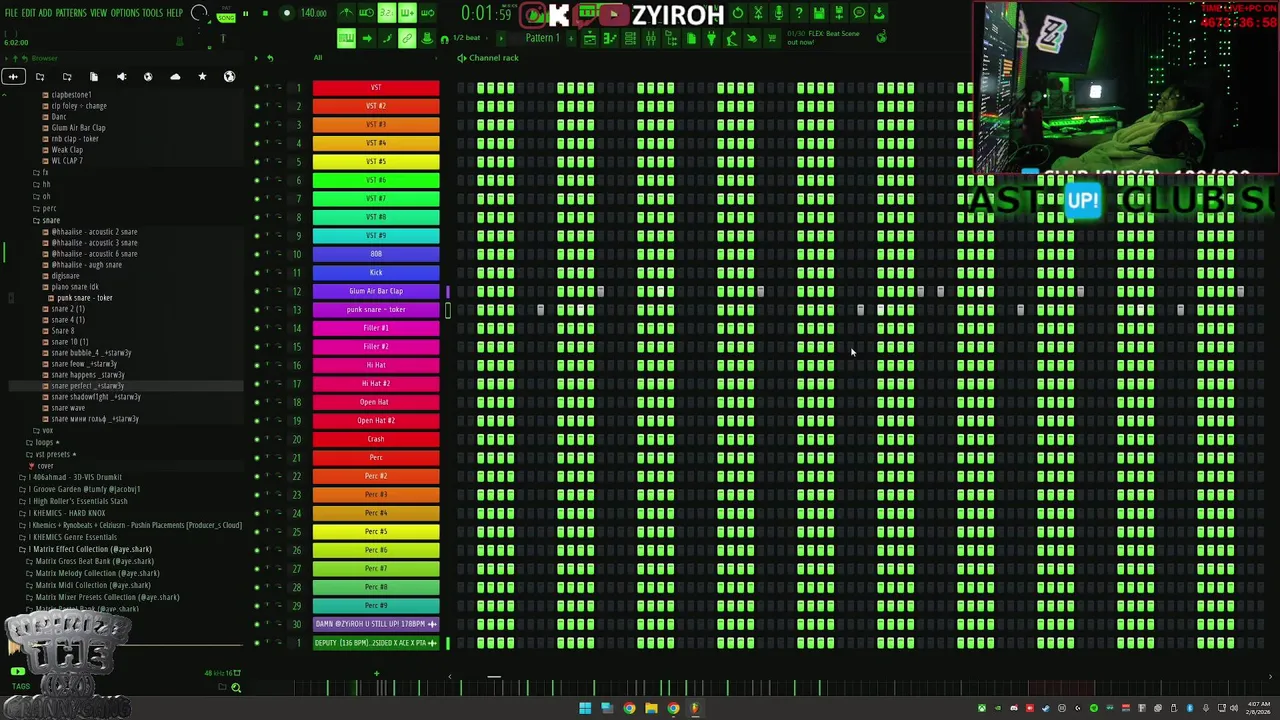Click the browser starred favorites icon
The image size is (1280, 720).
click(202, 76)
